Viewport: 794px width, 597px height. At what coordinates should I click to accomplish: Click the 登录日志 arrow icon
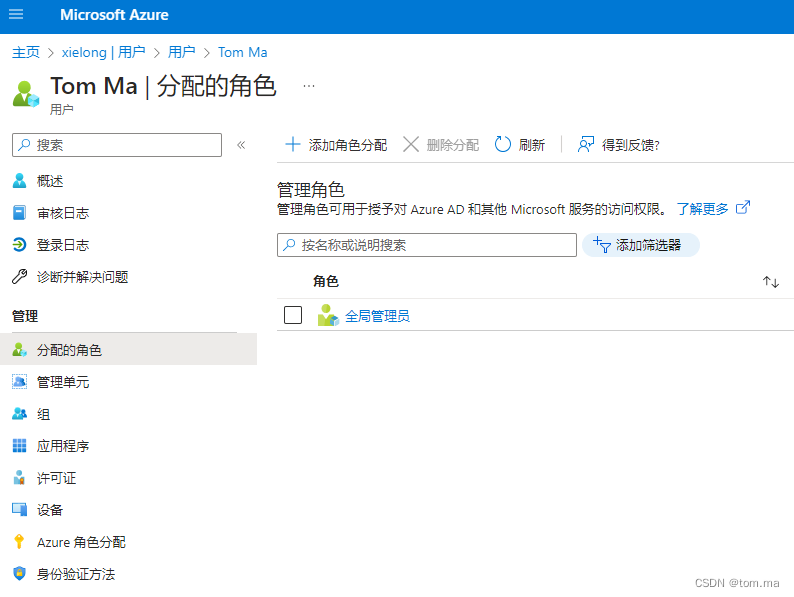point(19,245)
